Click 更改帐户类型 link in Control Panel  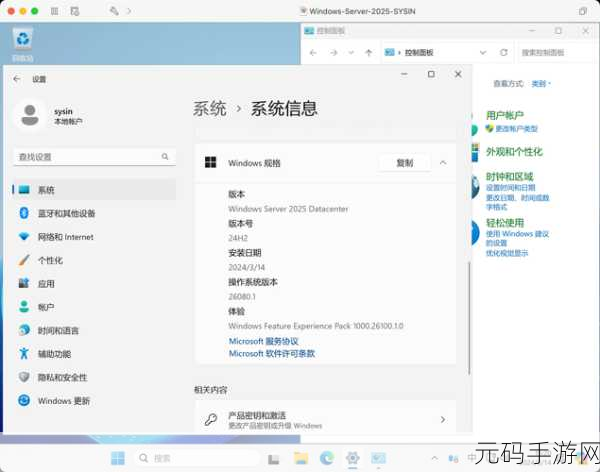(x=517, y=129)
